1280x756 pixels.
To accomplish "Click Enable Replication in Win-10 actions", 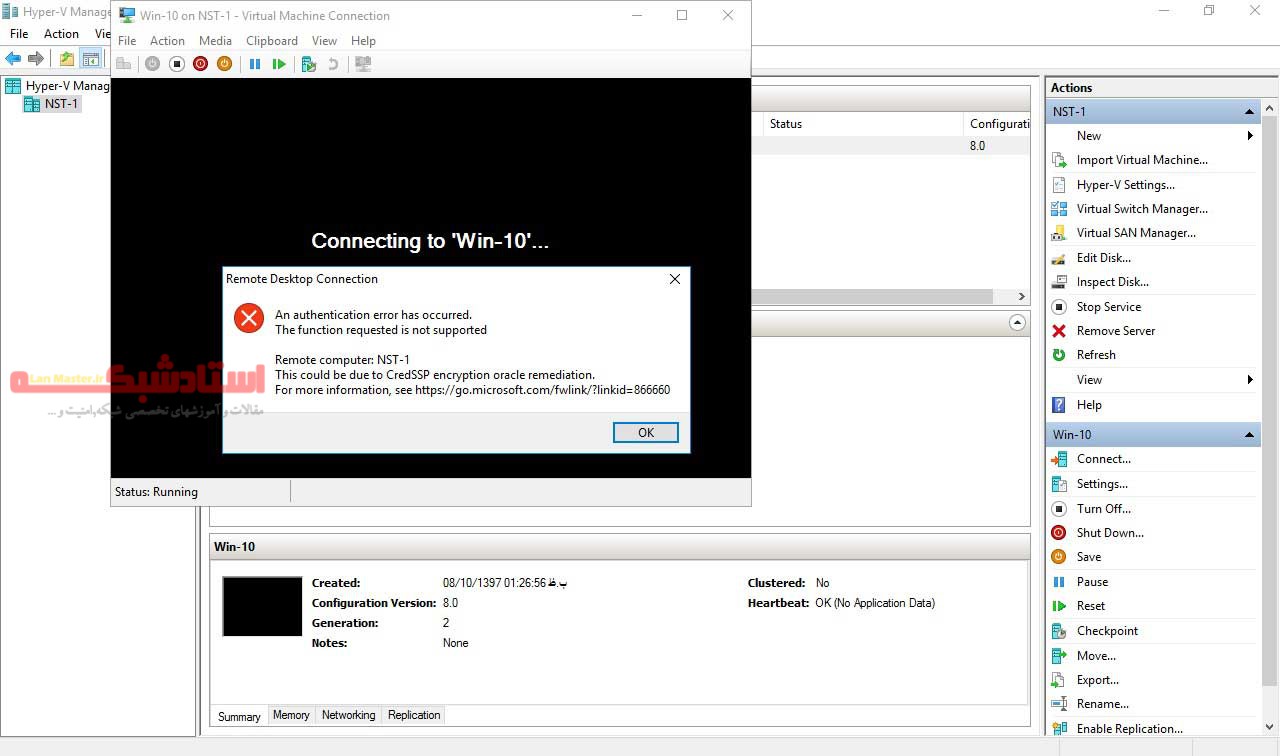I will pos(1129,729).
